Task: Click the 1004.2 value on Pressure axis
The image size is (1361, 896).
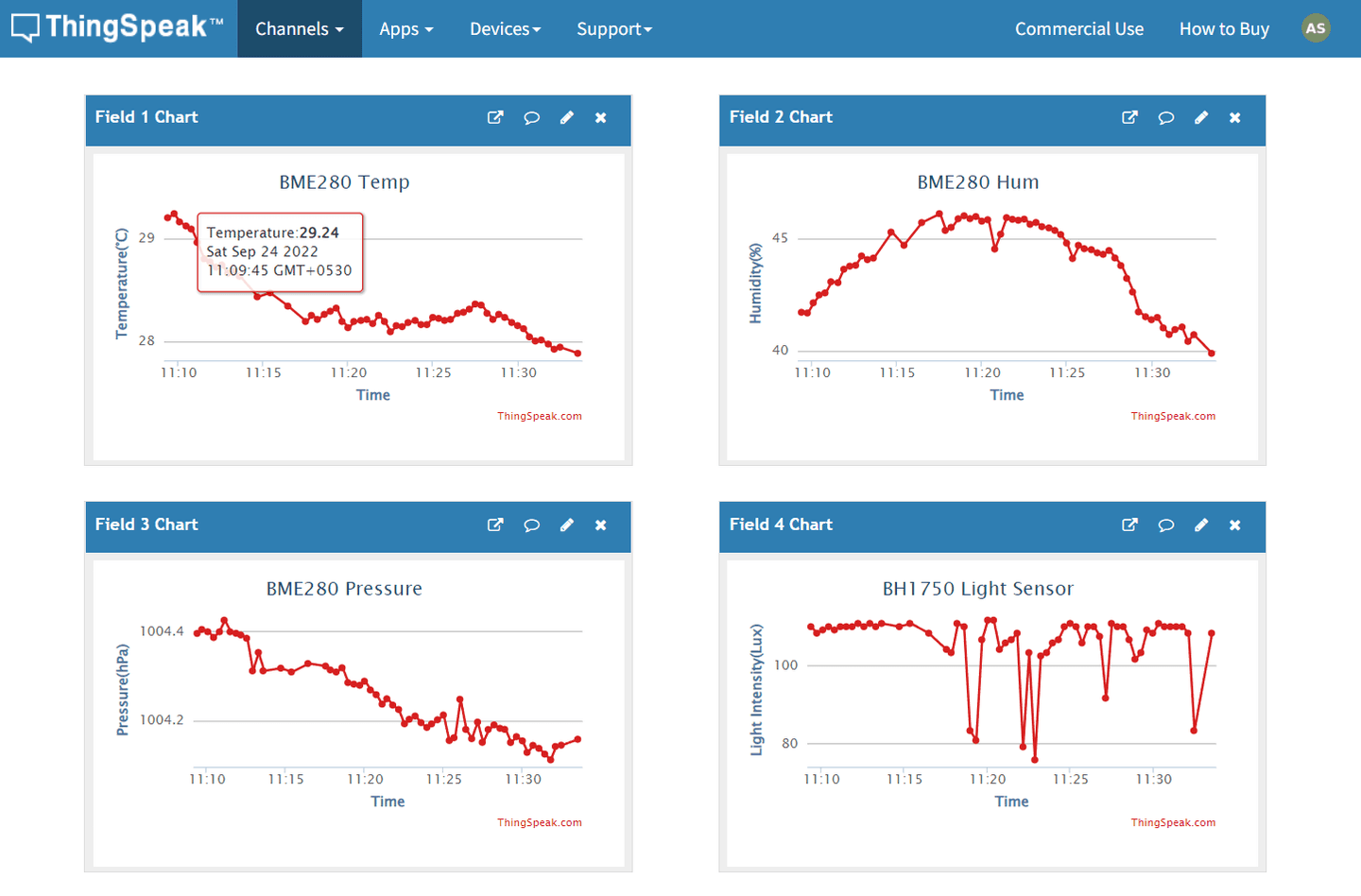Action: (162, 720)
